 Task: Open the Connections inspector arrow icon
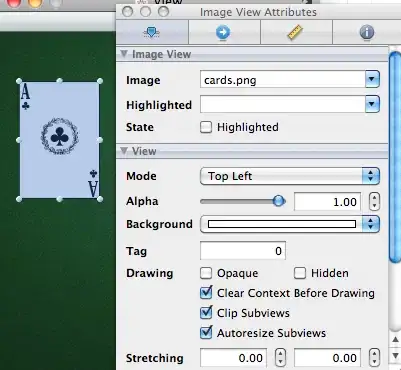click(x=223, y=33)
